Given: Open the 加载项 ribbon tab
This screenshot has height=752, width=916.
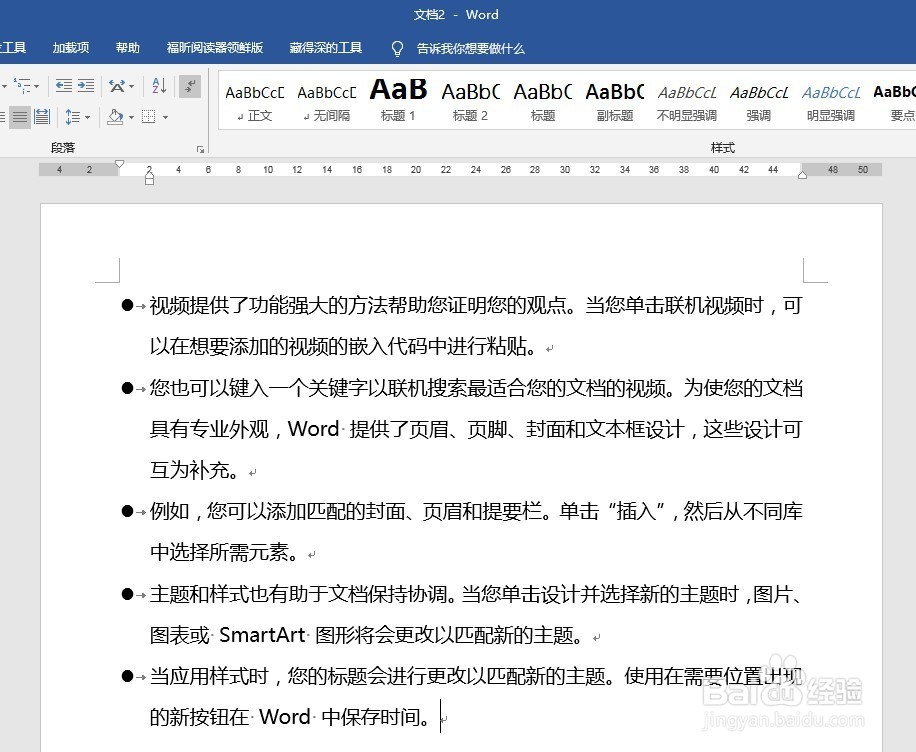Looking at the screenshot, I should pos(71,48).
